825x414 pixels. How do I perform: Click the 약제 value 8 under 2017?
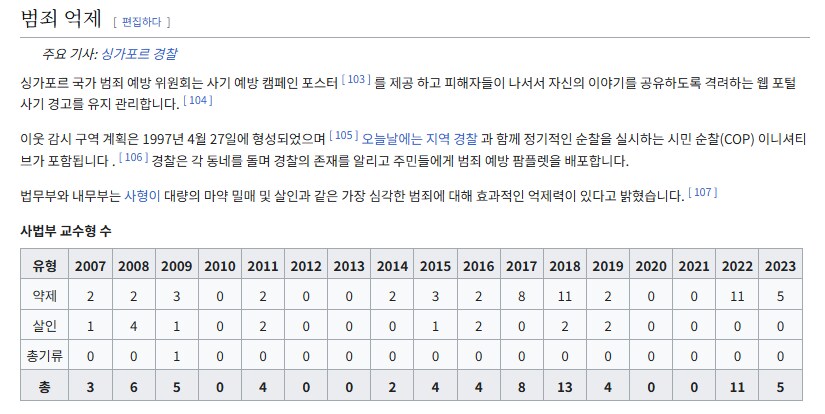click(522, 295)
